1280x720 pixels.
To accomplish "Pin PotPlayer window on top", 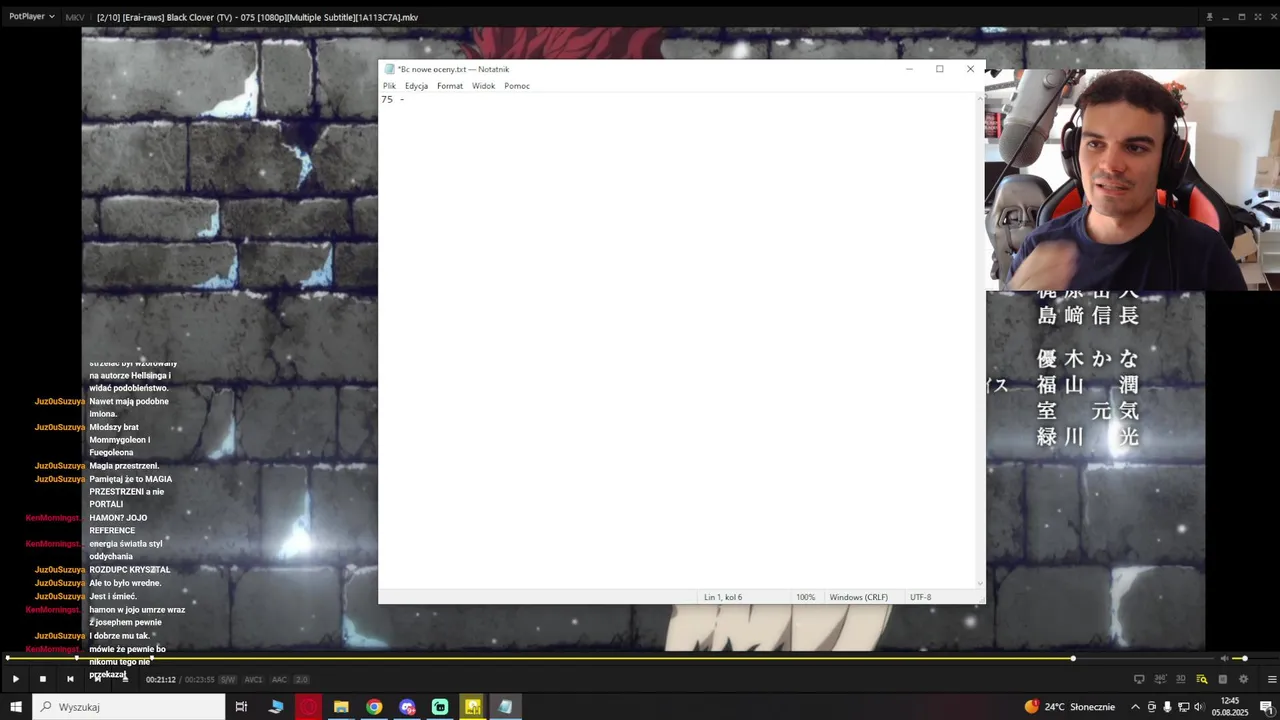I will click(x=1209, y=17).
